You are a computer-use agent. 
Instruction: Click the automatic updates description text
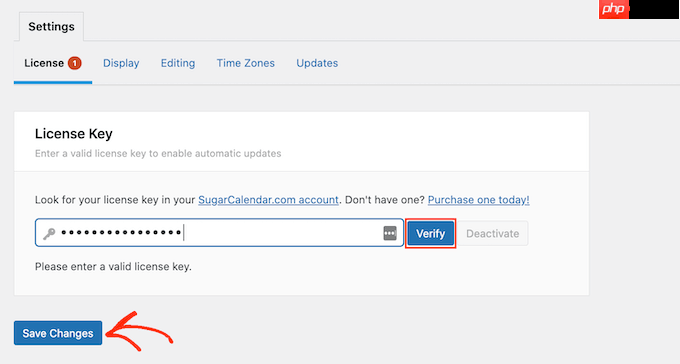pyautogui.click(x=158, y=154)
